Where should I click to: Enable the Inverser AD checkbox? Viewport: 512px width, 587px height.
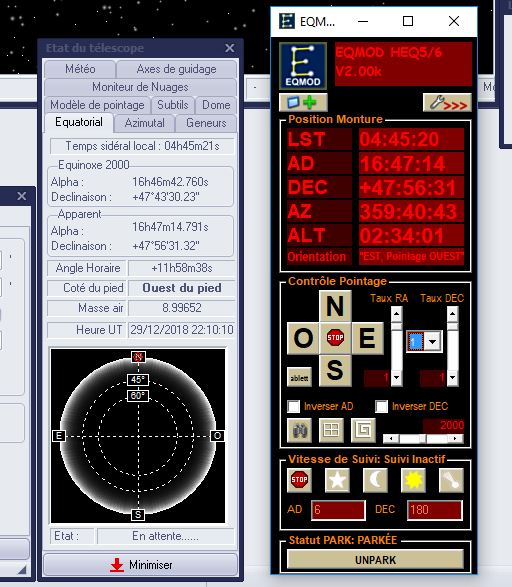[x=293, y=407]
